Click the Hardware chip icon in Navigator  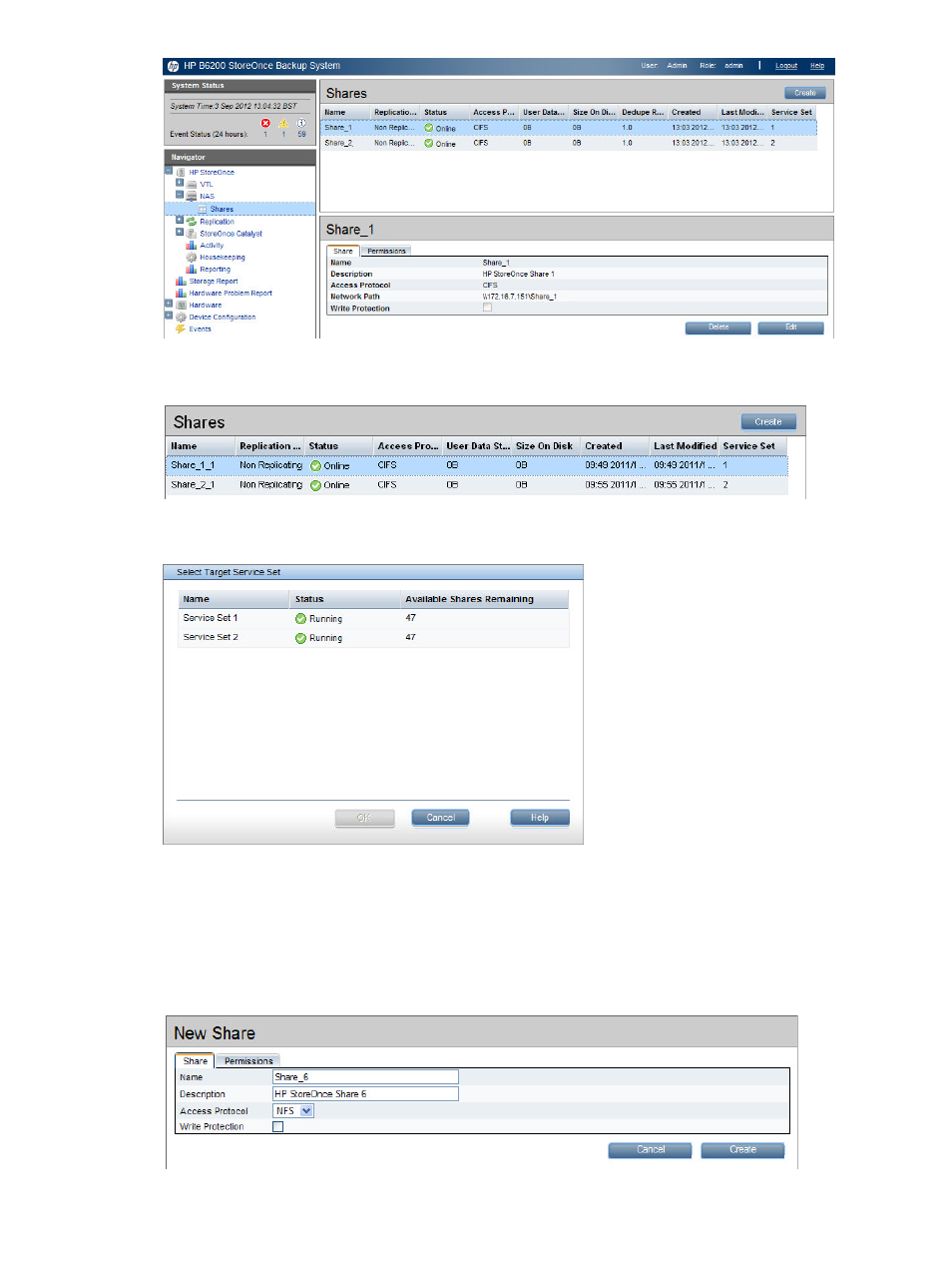click(x=181, y=306)
